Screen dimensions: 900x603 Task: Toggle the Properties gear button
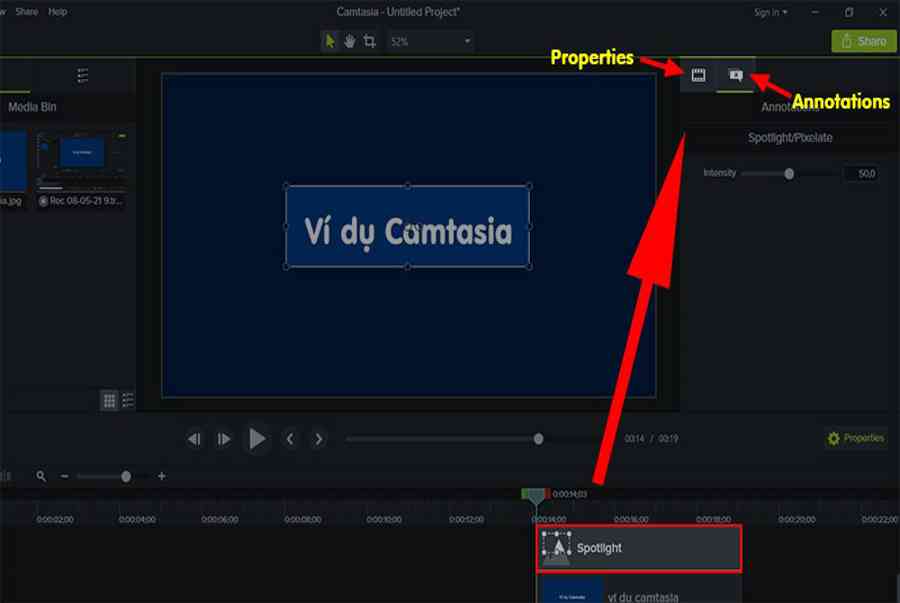pos(856,438)
